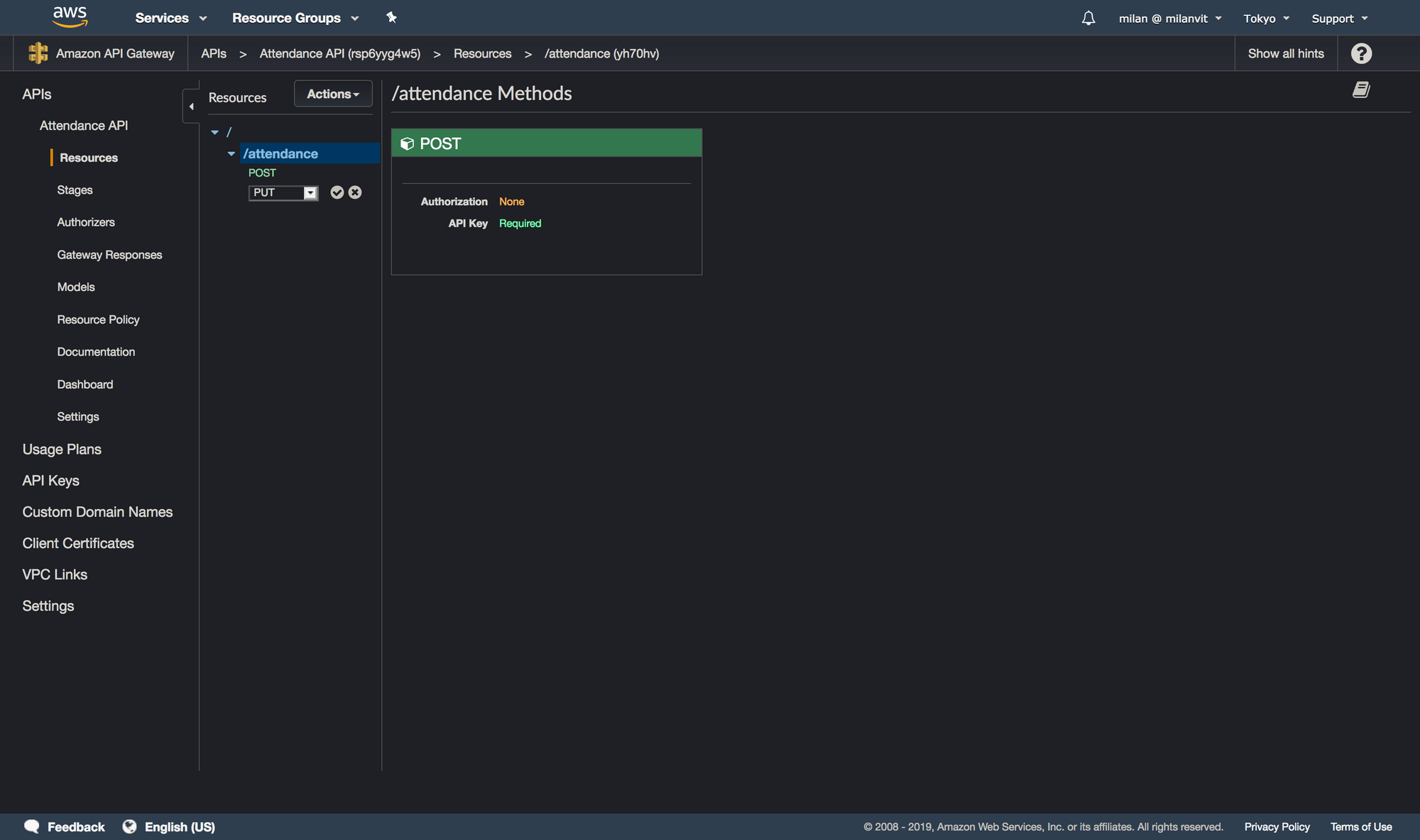Open the Dashboard sidebar item
Screen dimensions: 1420x840
[85, 384]
